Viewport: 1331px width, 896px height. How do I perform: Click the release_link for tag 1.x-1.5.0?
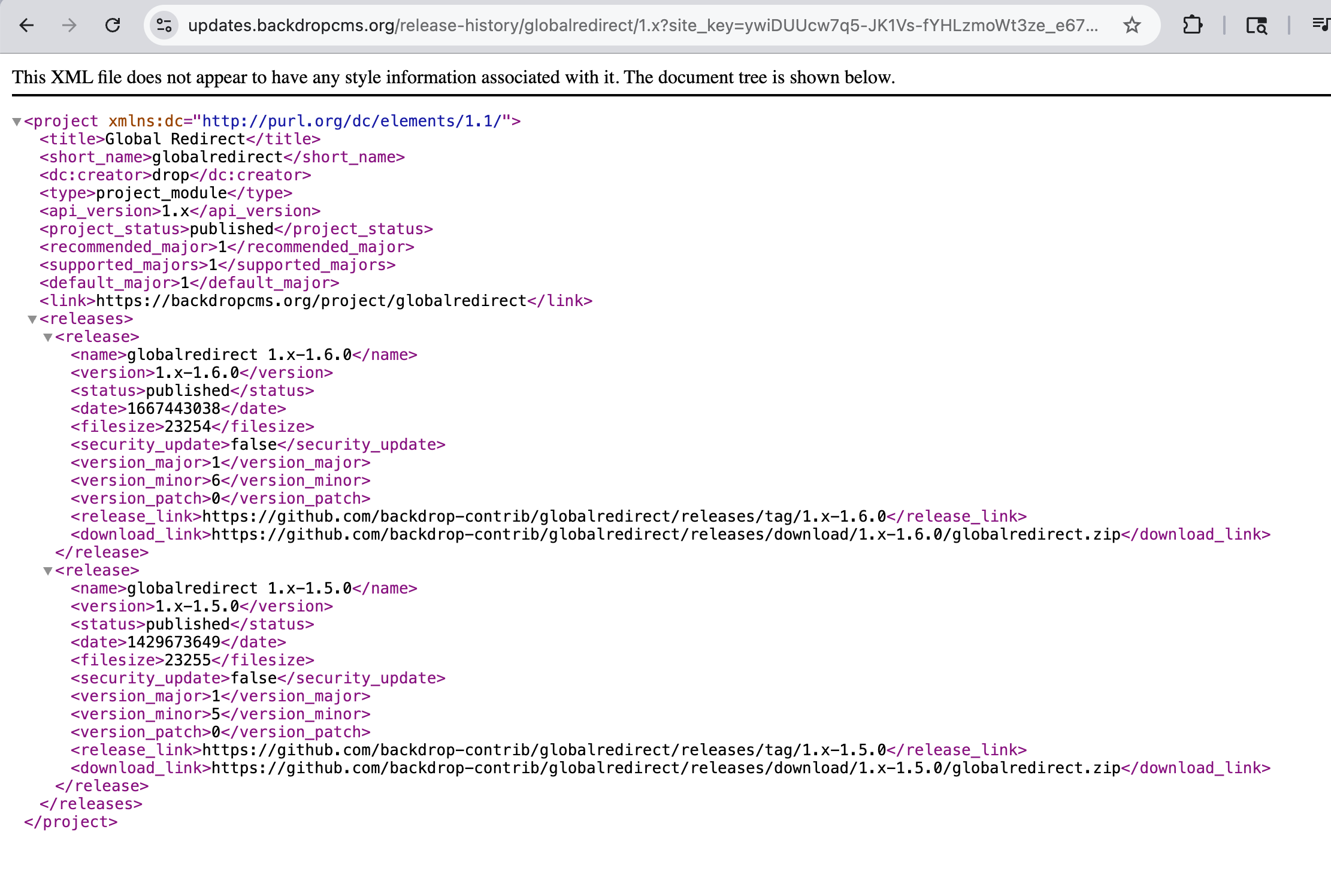[x=544, y=750]
